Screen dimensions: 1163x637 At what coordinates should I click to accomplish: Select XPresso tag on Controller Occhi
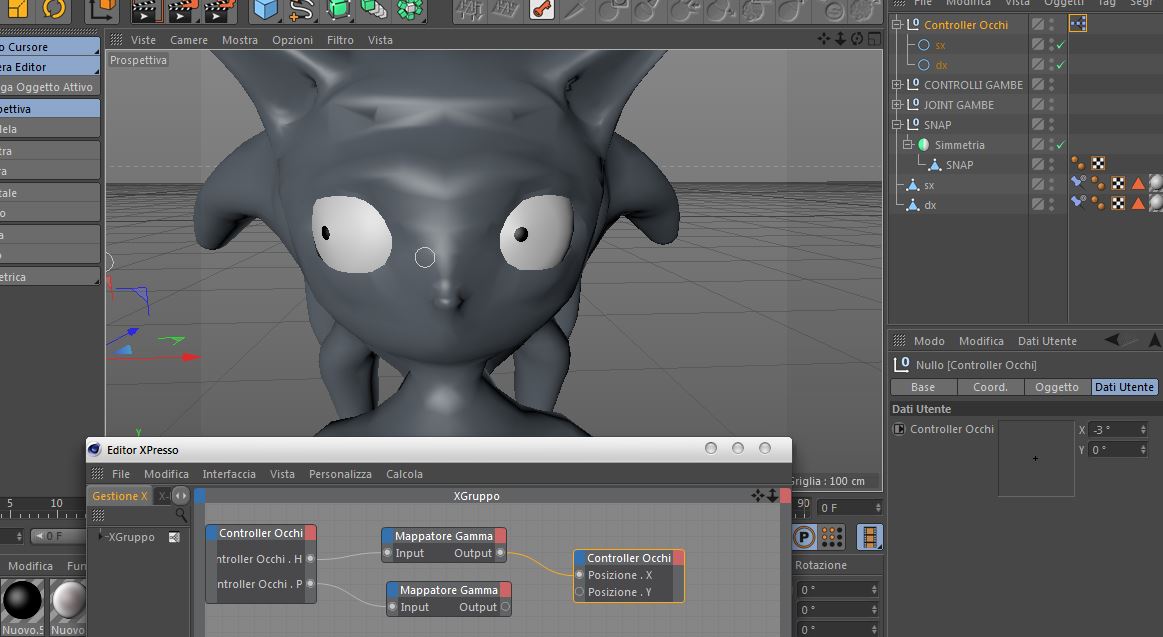click(x=1078, y=24)
